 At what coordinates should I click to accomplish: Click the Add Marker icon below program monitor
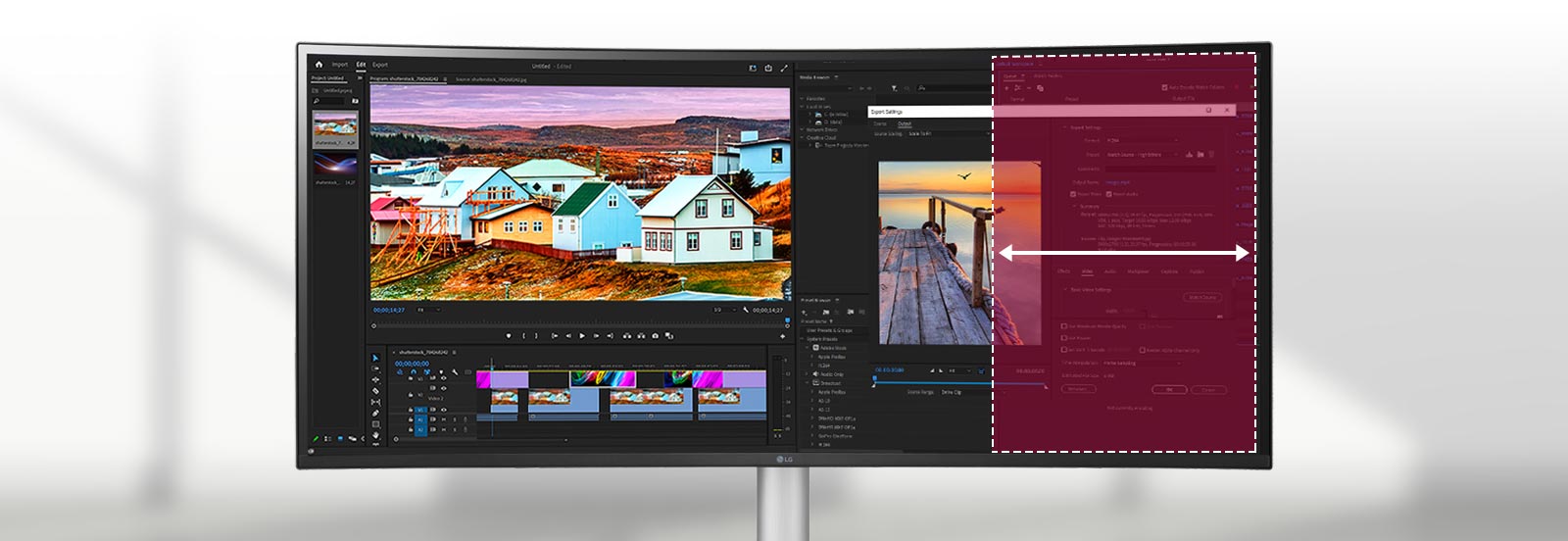(508, 336)
